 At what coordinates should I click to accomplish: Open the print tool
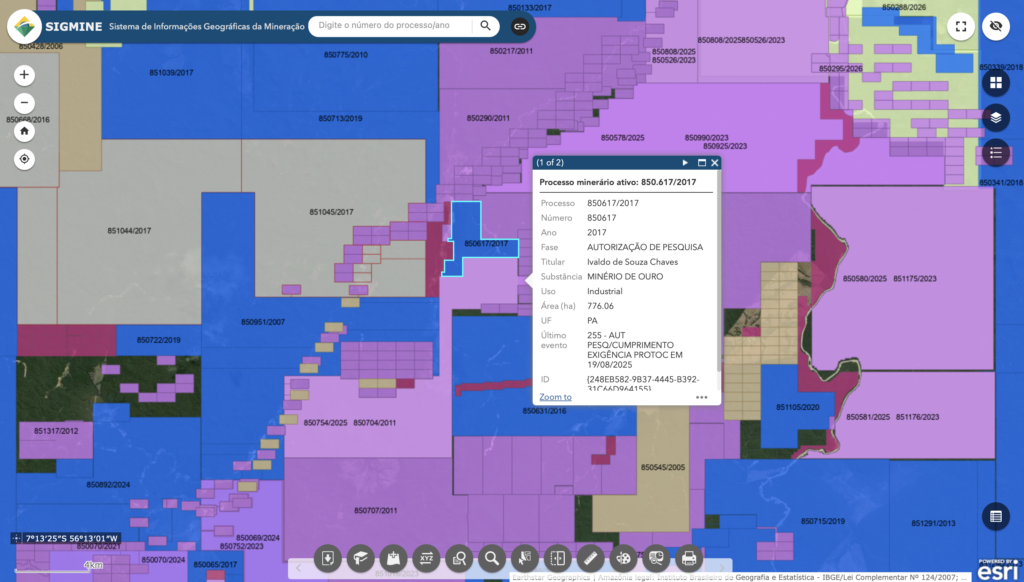[688, 558]
